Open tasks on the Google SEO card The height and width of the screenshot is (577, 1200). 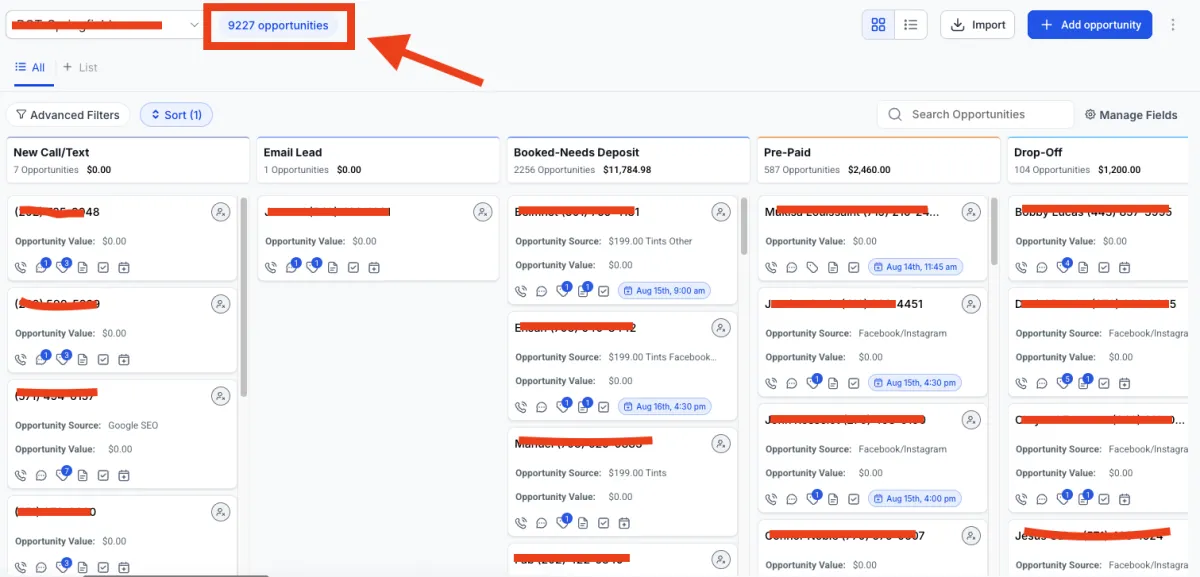click(x=103, y=475)
